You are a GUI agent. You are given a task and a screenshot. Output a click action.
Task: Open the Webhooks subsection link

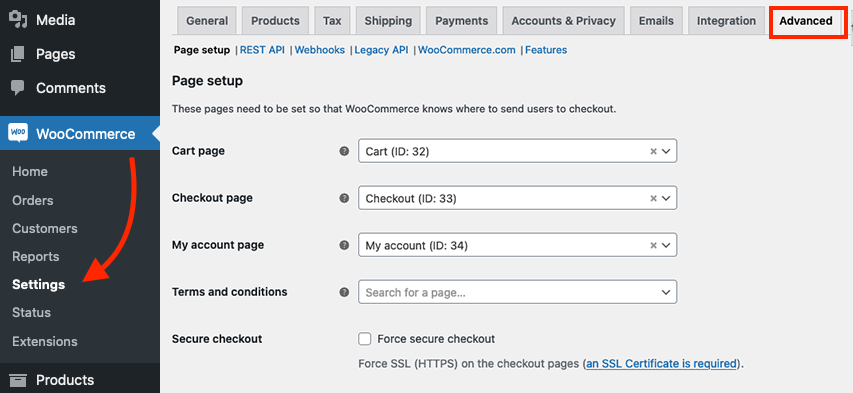pyautogui.click(x=320, y=50)
